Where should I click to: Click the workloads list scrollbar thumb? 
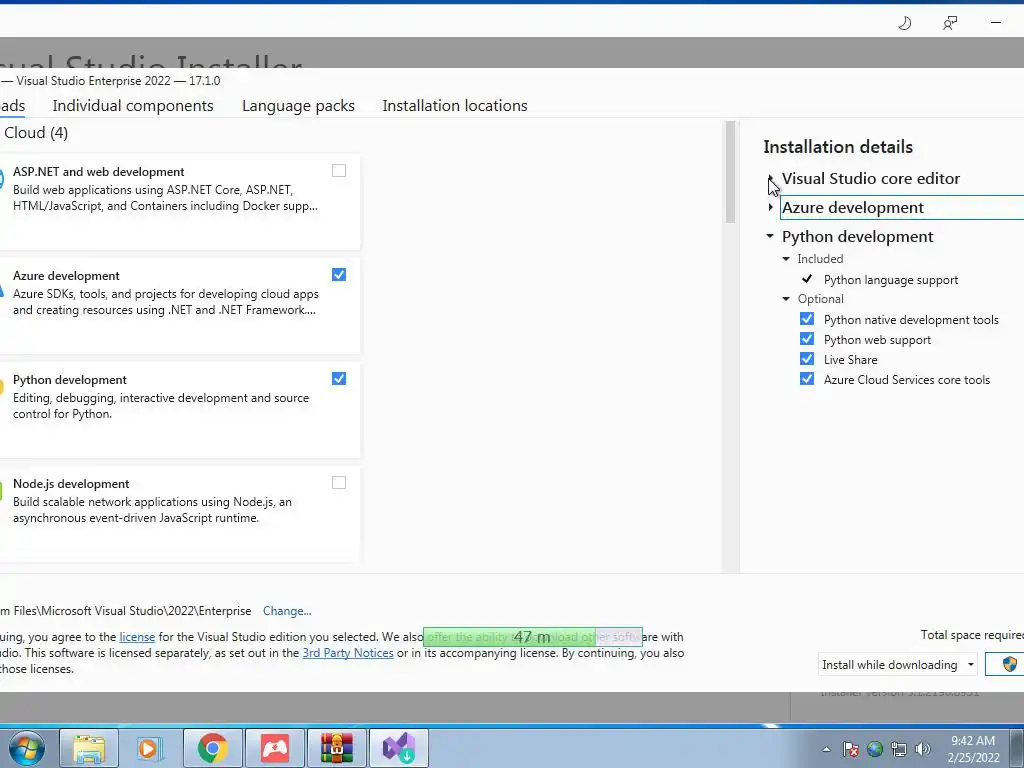pyautogui.click(x=730, y=172)
